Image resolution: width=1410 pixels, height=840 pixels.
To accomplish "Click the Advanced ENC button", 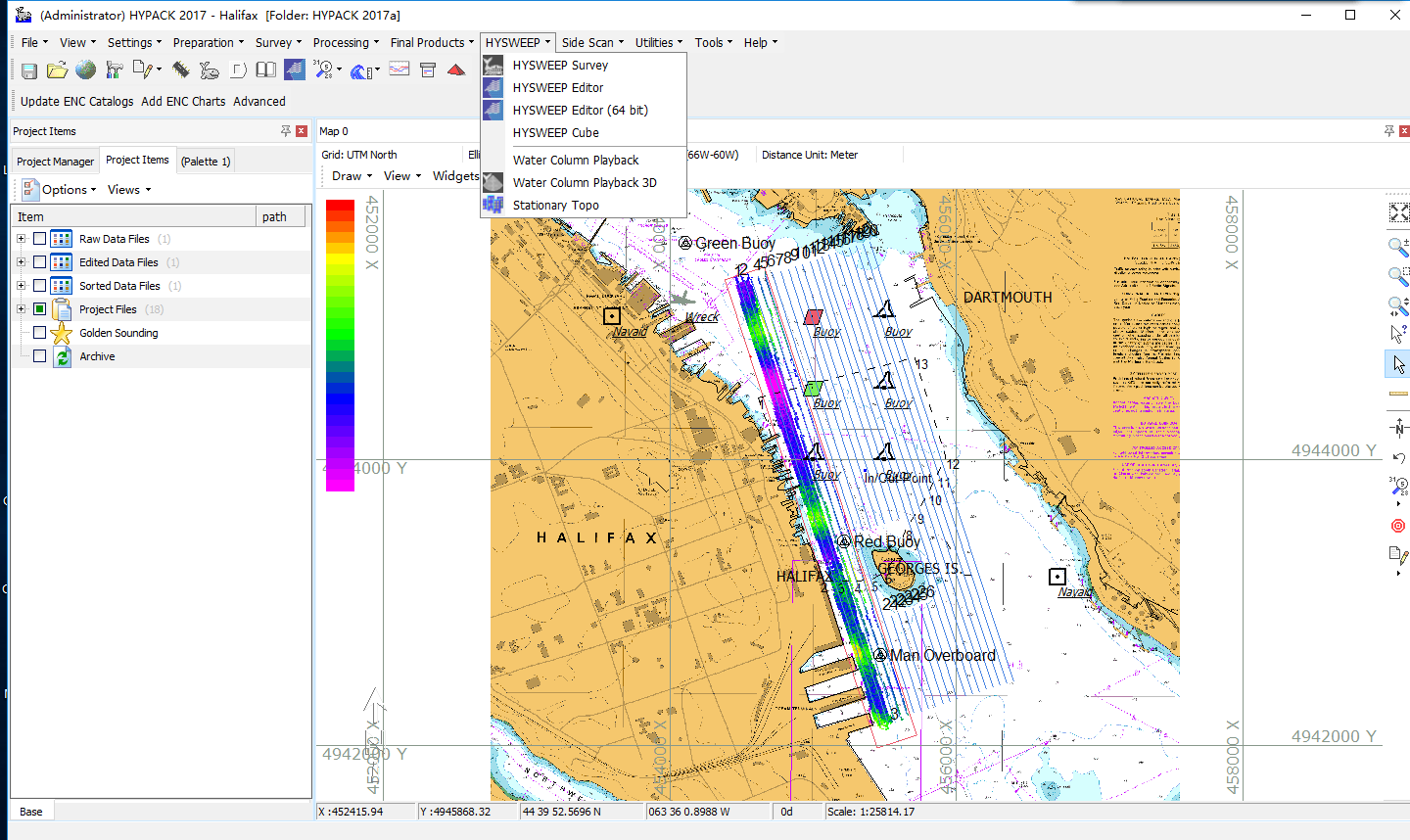I will tap(259, 102).
